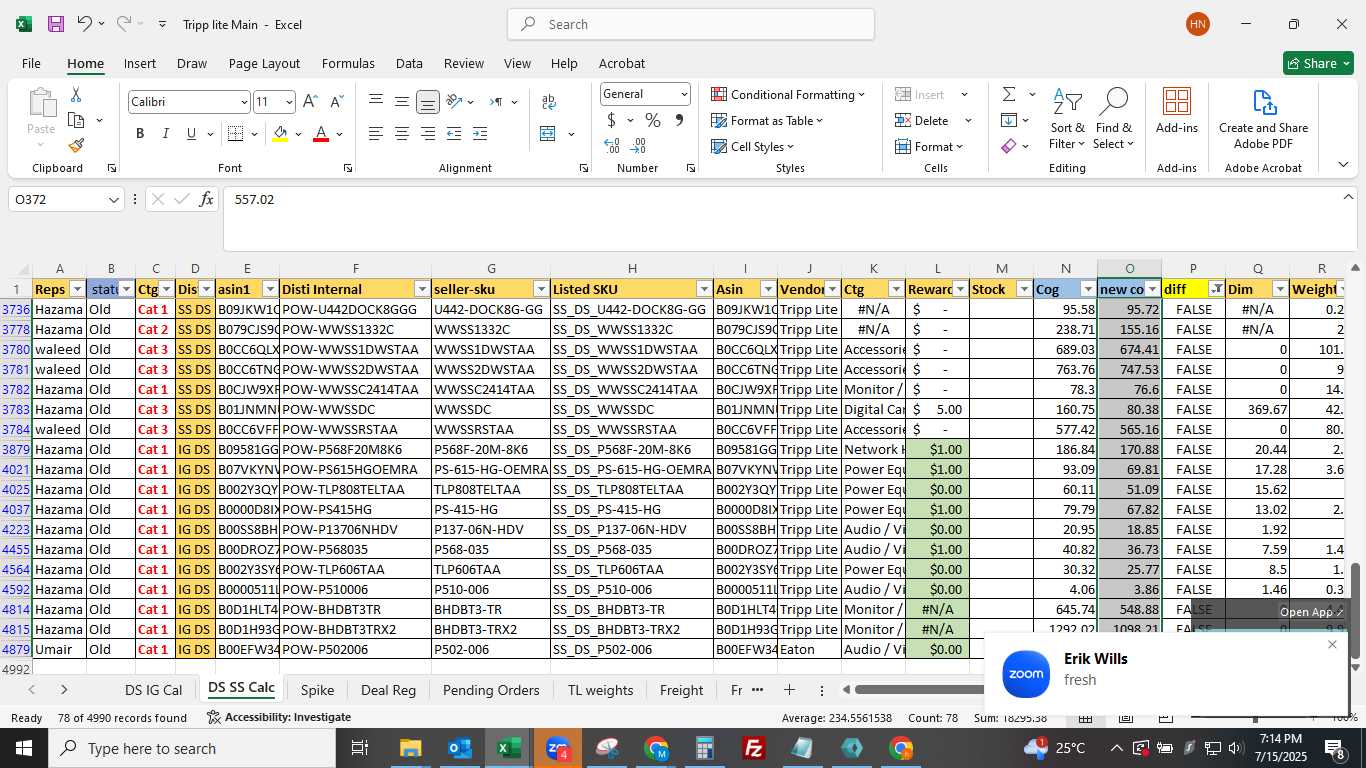Viewport: 1366px width, 768px height.
Task: Bottom align cell contents
Action: point(427,102)
